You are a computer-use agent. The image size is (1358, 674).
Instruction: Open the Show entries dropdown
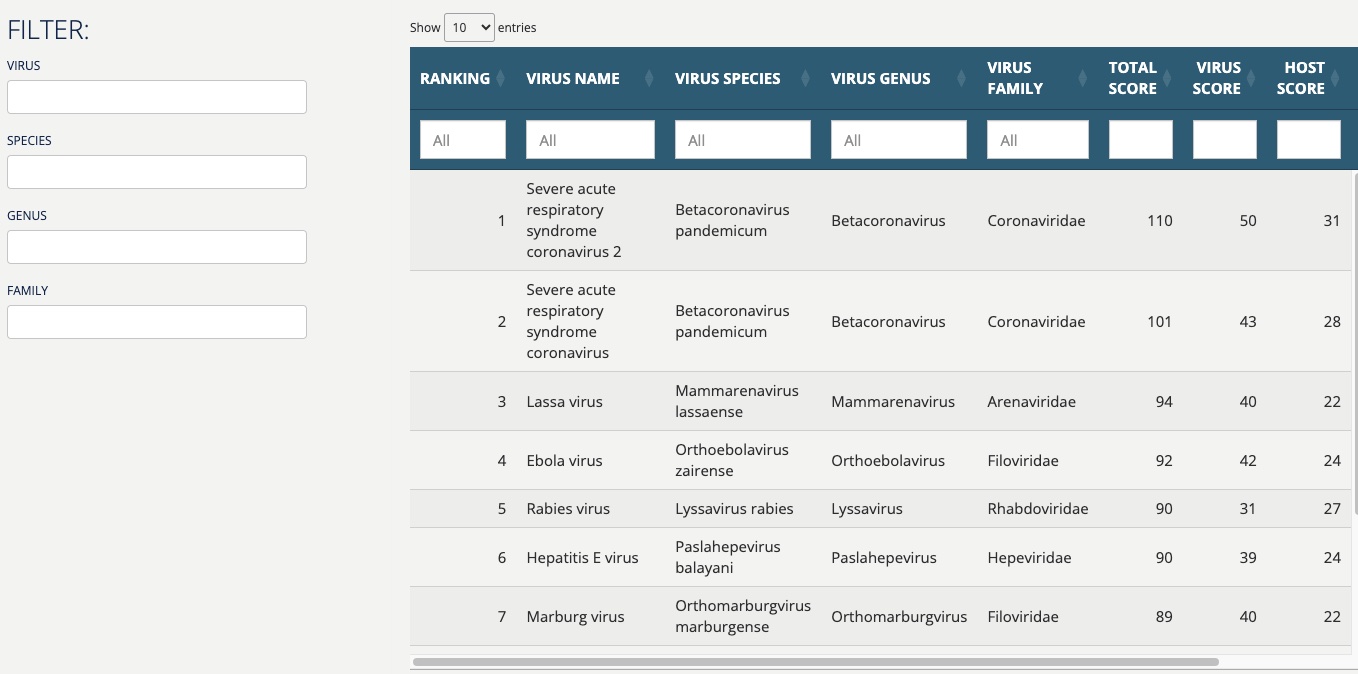click(x=468, y=27)
